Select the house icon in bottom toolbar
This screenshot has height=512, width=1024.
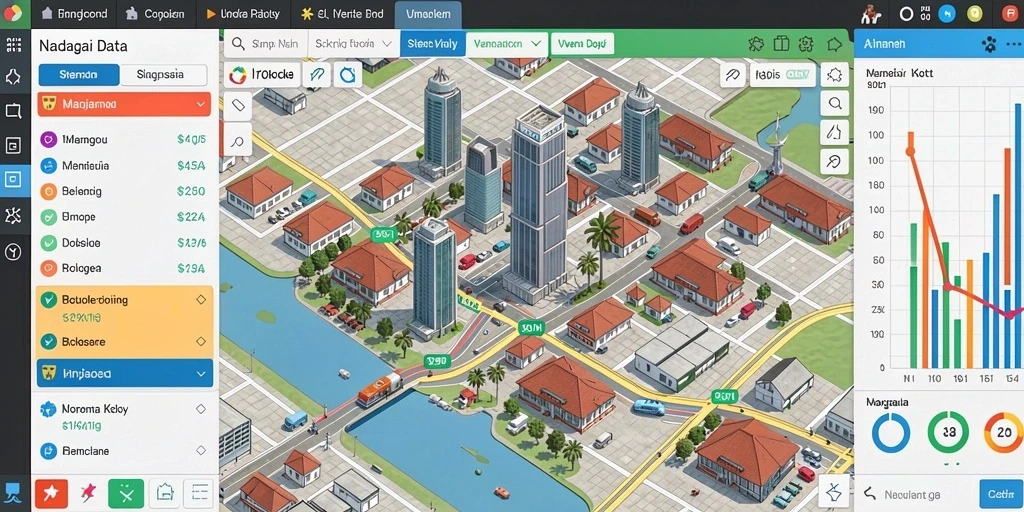pyautogui.click(x=165, y=493)
